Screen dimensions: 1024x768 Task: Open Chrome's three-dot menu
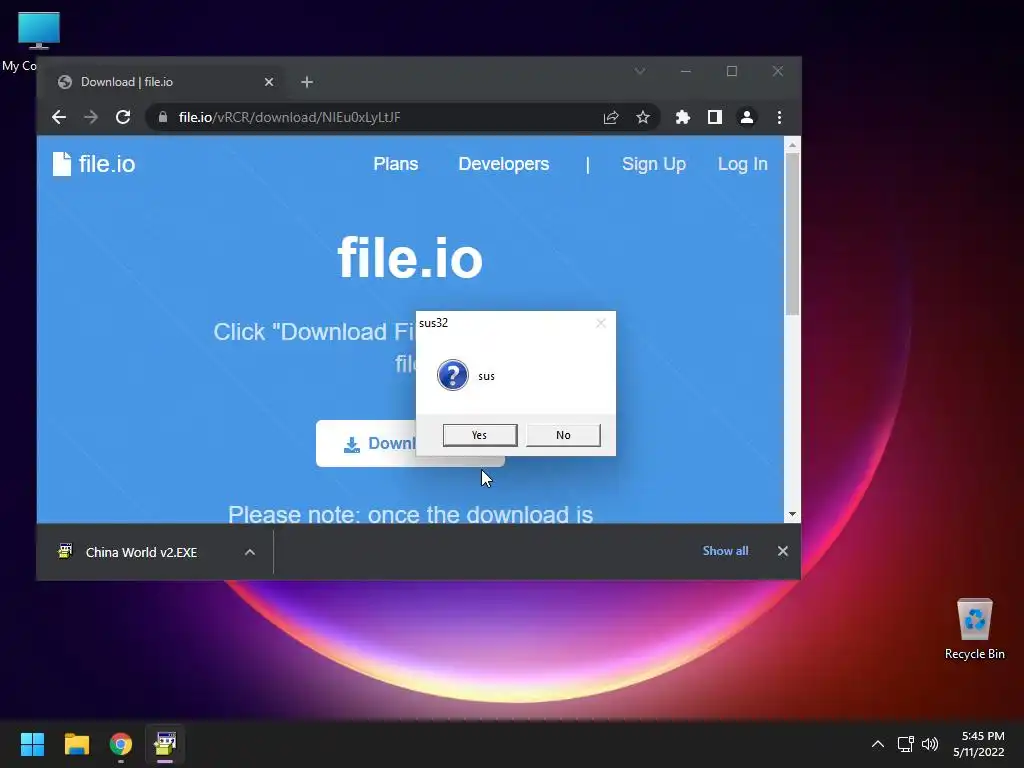(x=779, y=118)
